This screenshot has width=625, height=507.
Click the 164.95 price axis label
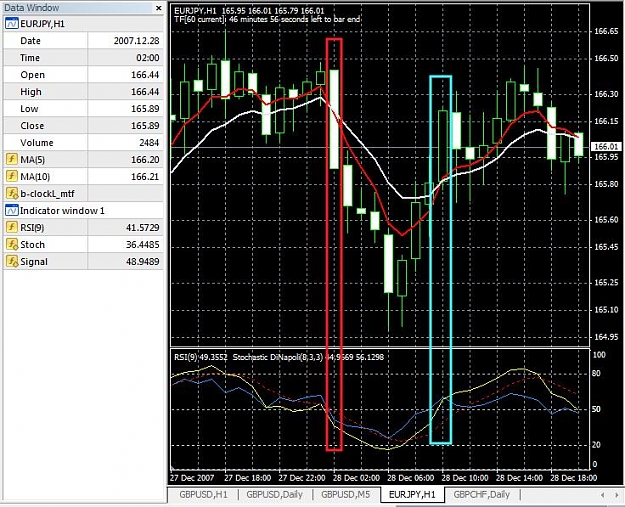(x=606, y=337)
